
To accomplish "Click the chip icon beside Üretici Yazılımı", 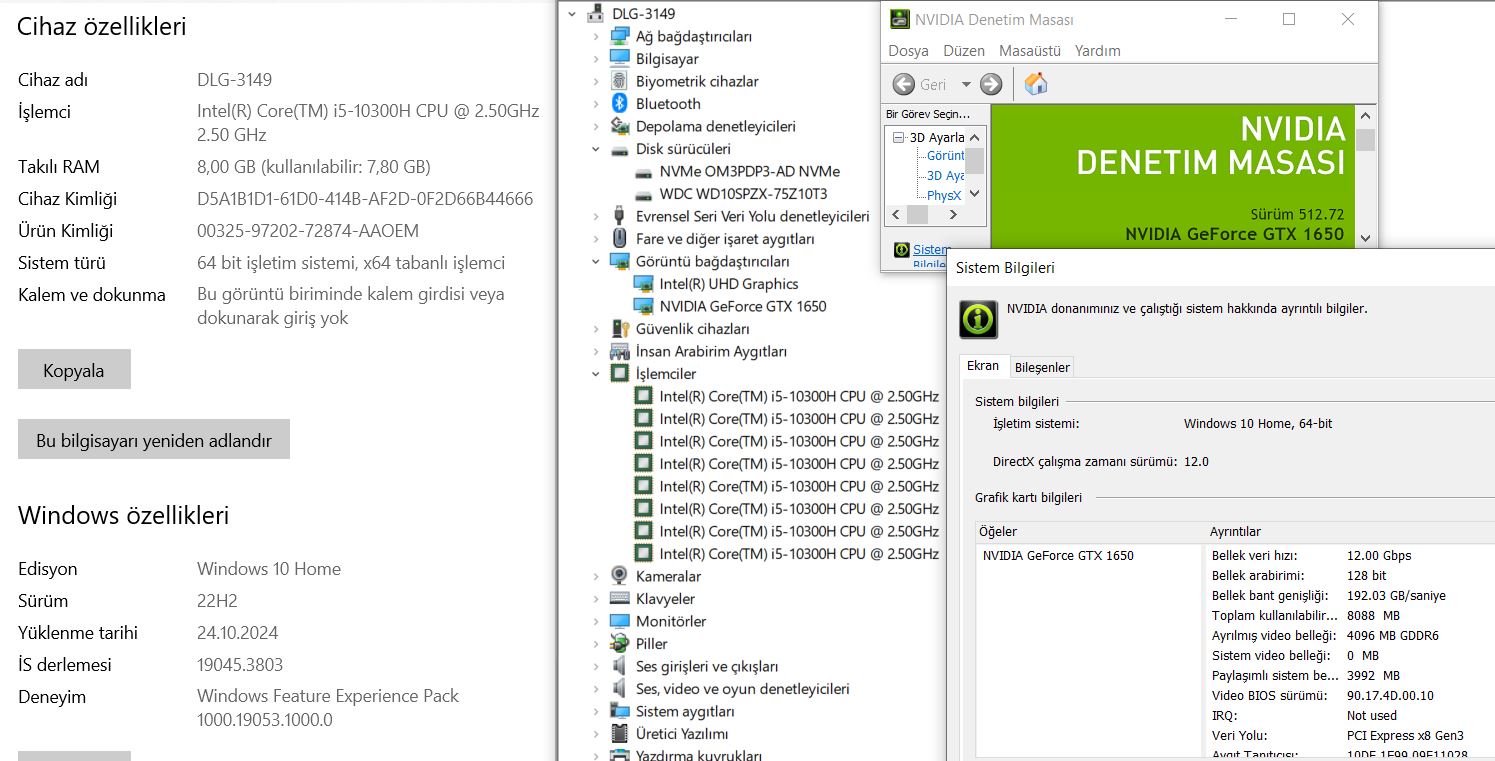I will click(620, 734).
